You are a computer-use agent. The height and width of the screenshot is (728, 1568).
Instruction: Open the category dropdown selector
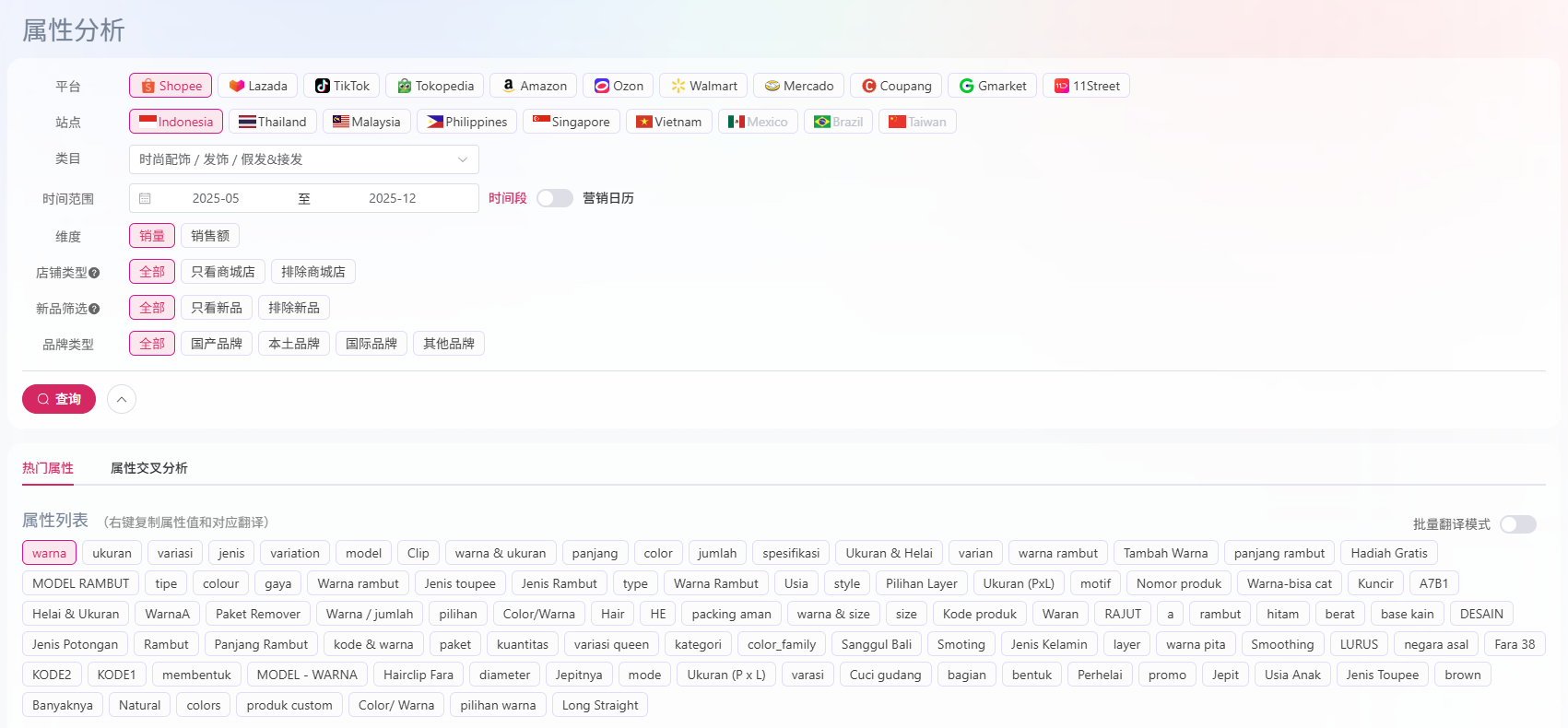pyautogui.click(x=303, y=159)
